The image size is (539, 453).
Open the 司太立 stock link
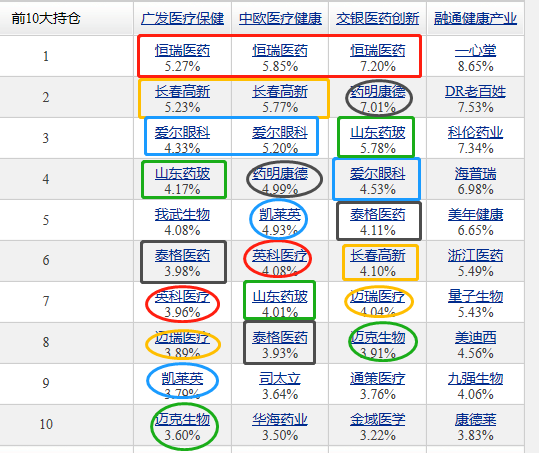tap(280, 378)
